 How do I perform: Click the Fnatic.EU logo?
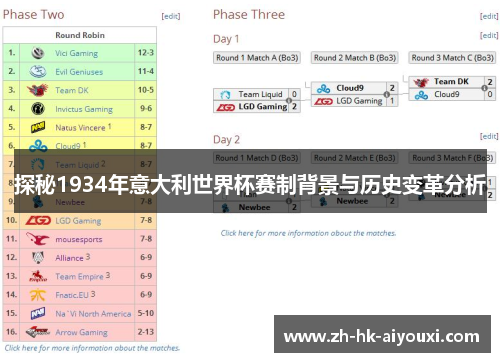38,295
